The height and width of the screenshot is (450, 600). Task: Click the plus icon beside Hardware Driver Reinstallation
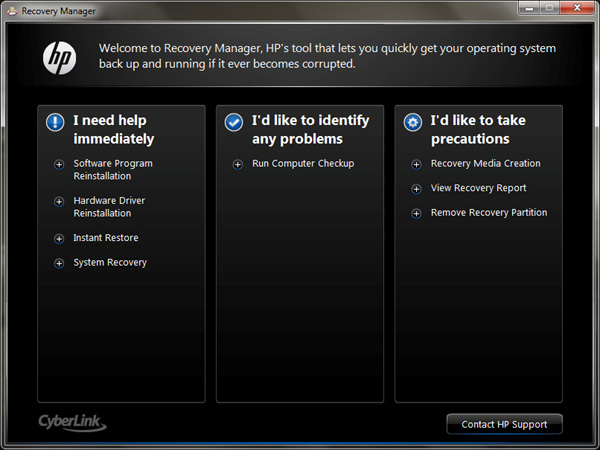point(59,202)
